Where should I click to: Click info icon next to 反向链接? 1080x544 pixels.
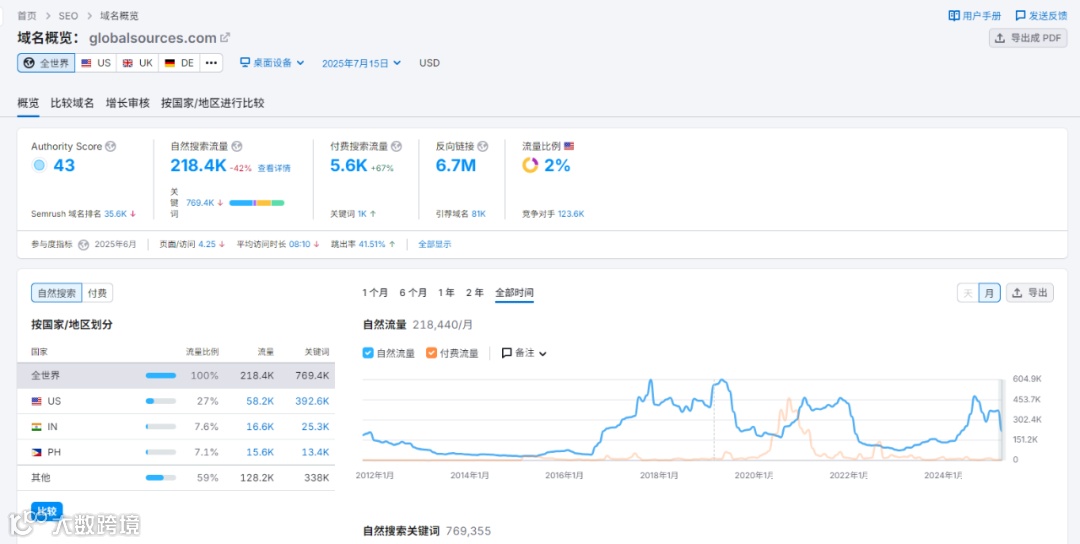[x=483, y=147]
